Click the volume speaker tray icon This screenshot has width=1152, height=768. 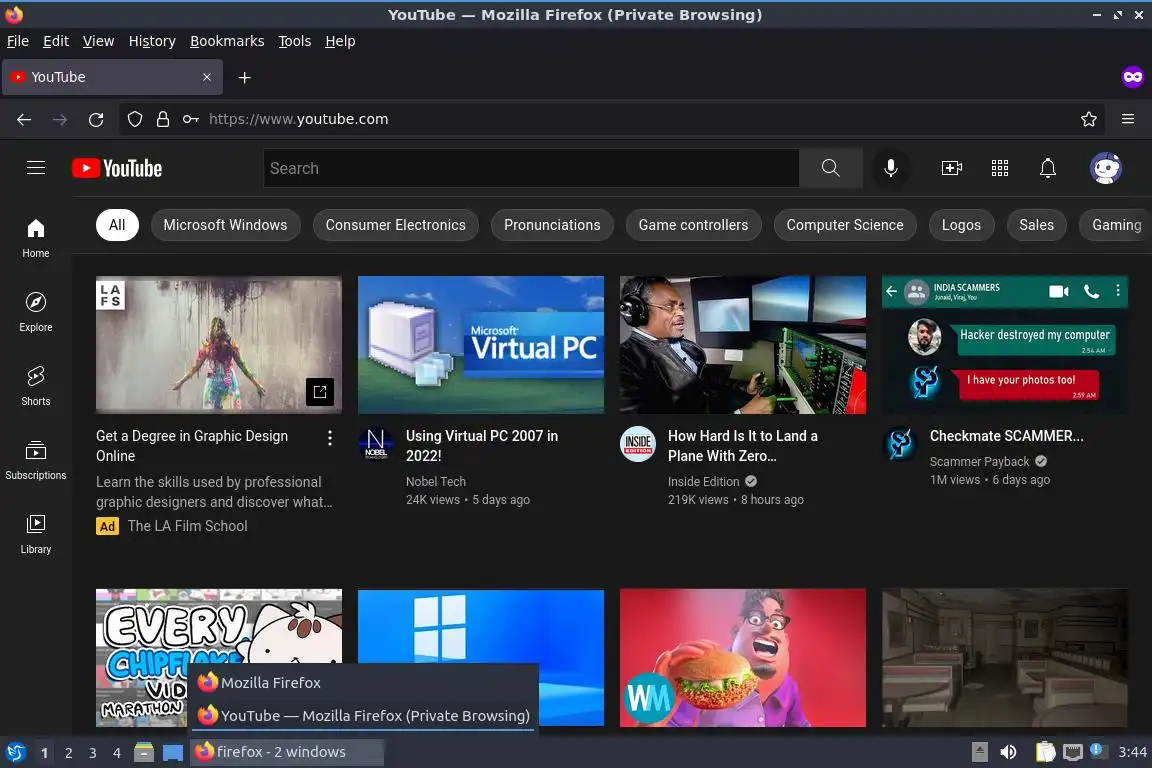[1008, 752]
